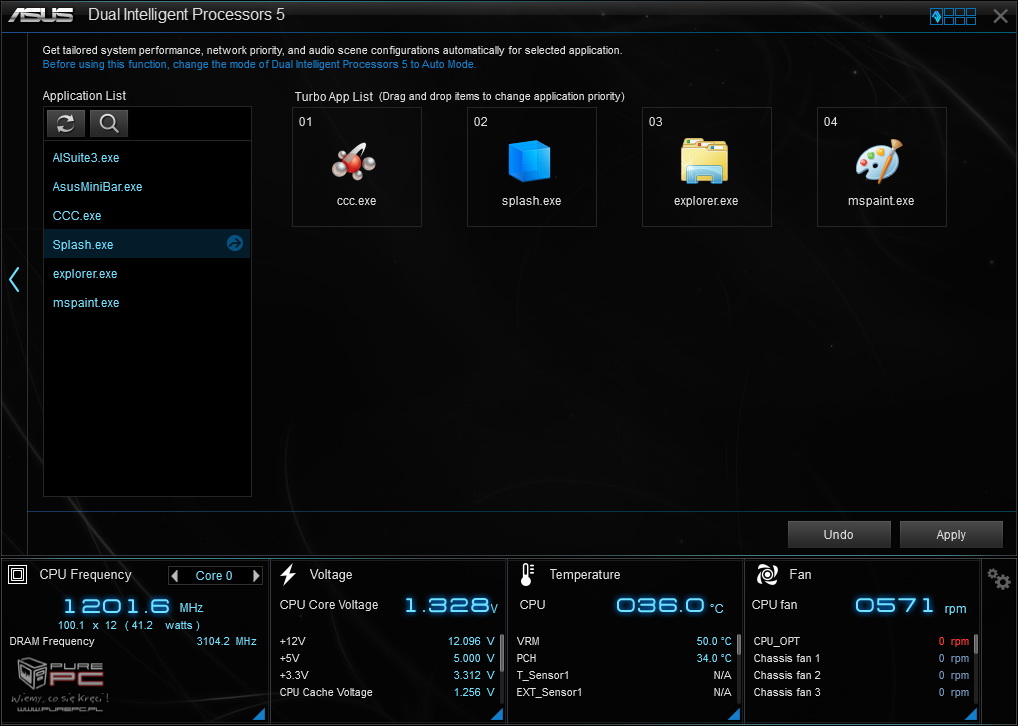Click the +3.3V voltage value 3.312
This screenshot has width=1018, height=726.
(x=473, y=675)
